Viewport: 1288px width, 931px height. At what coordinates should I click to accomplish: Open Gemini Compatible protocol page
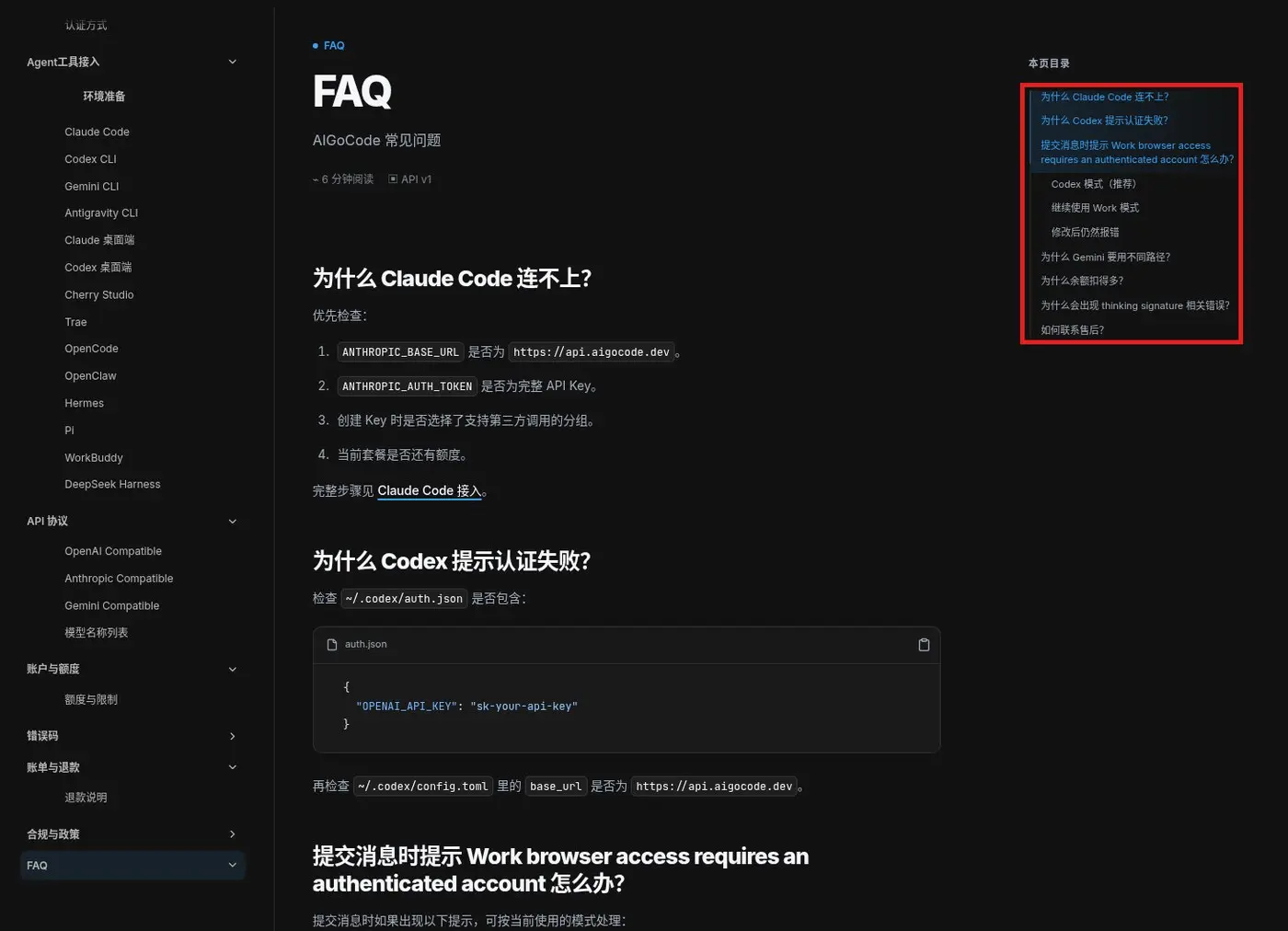click(x=111, y=606)
